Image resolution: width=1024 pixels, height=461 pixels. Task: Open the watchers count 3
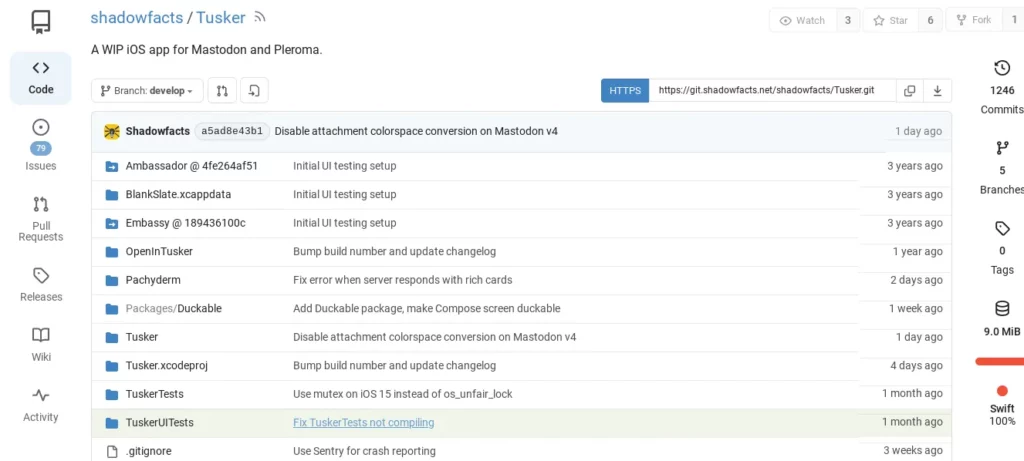848,20
